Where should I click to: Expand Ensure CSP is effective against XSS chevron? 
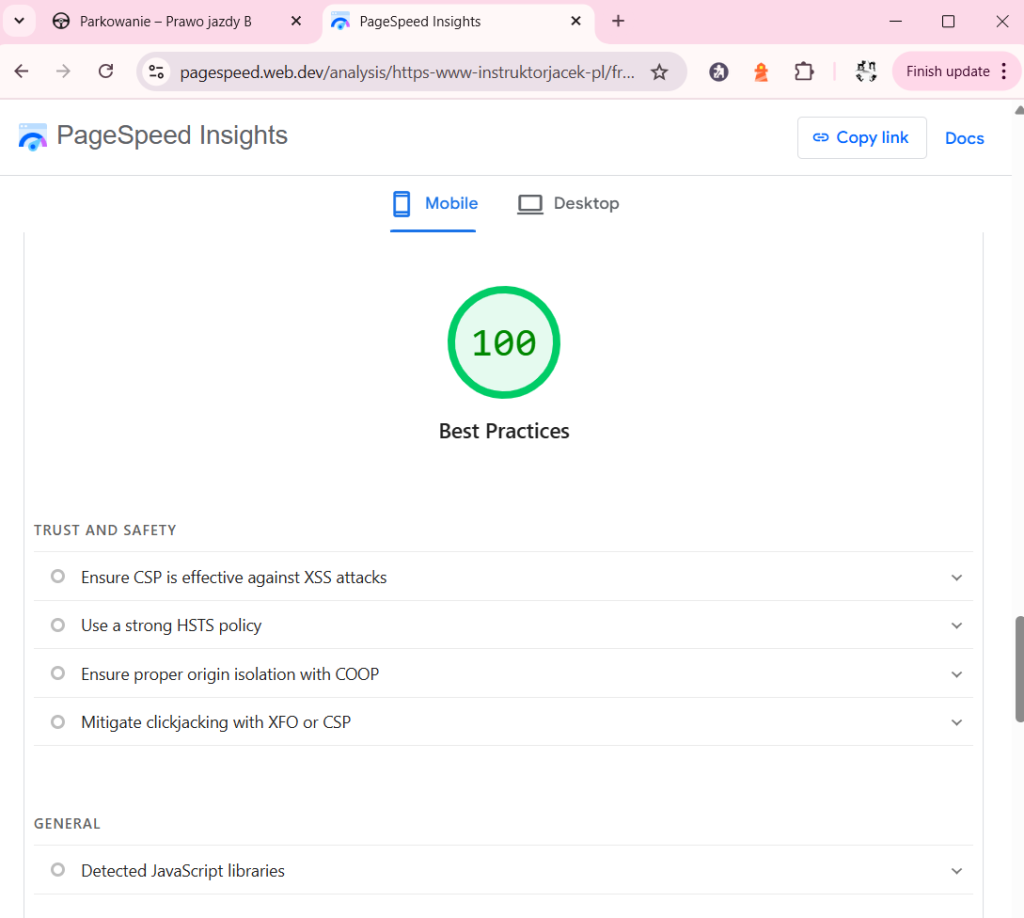[x=956, y=577]
